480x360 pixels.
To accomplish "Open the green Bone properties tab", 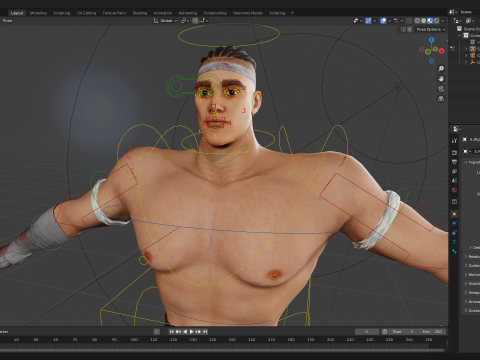I will tap(454, 251).
